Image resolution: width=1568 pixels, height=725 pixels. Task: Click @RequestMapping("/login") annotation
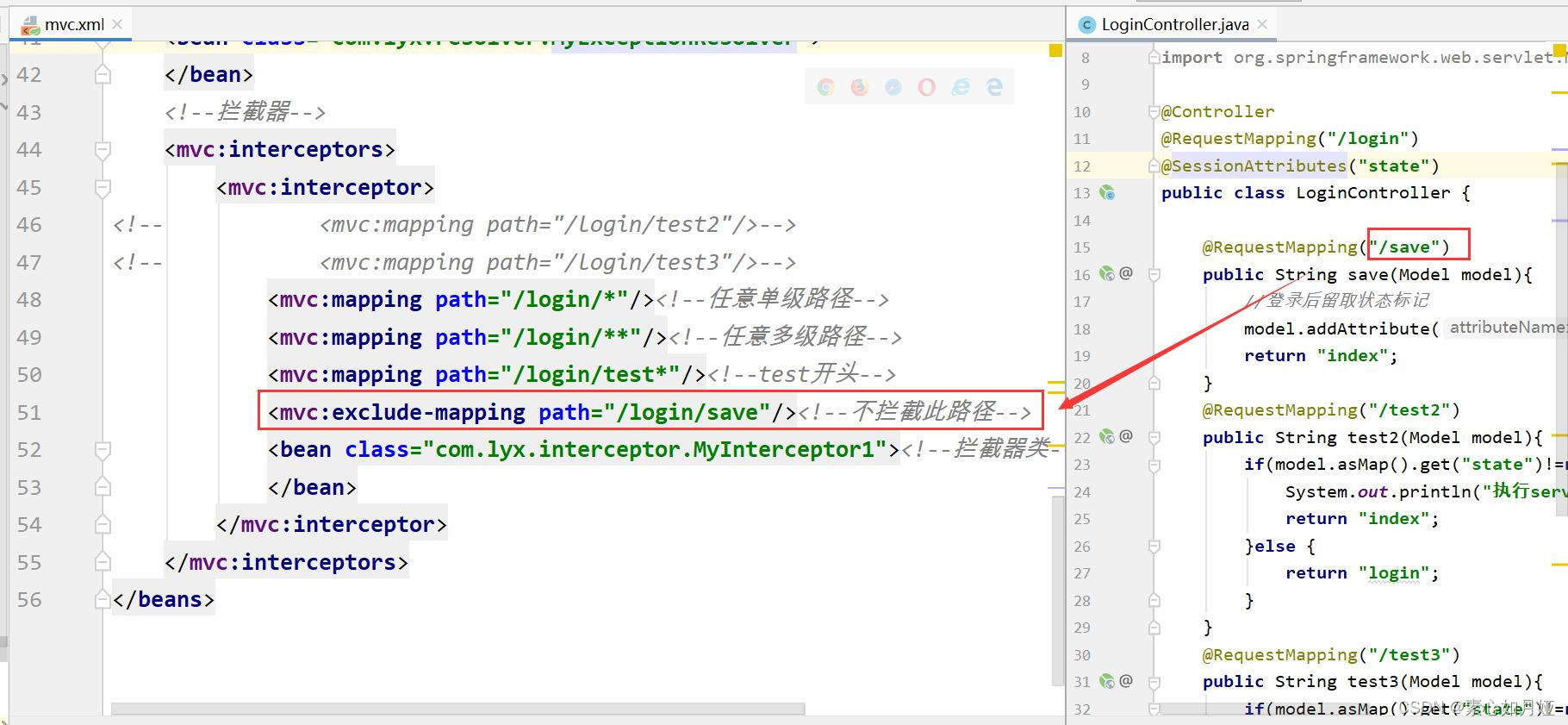(1289, 139)
